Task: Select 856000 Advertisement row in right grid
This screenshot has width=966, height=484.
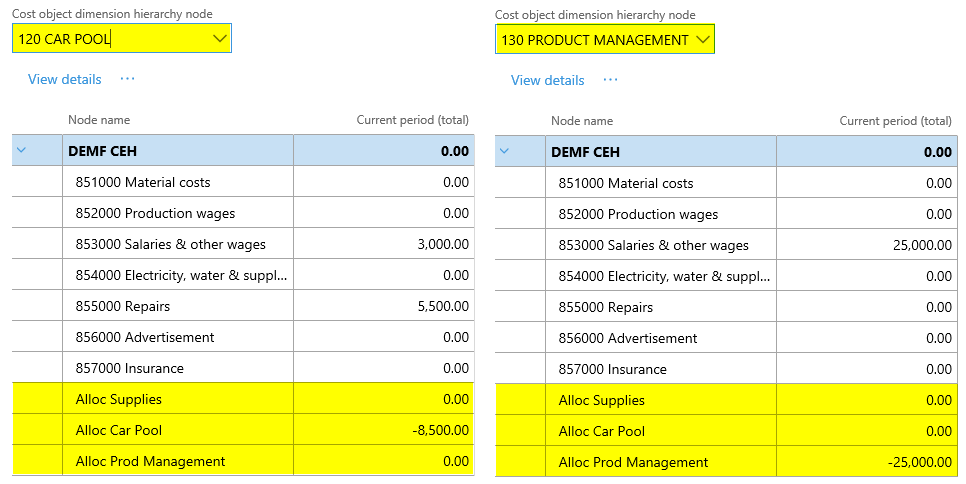Action: point(627,338)
